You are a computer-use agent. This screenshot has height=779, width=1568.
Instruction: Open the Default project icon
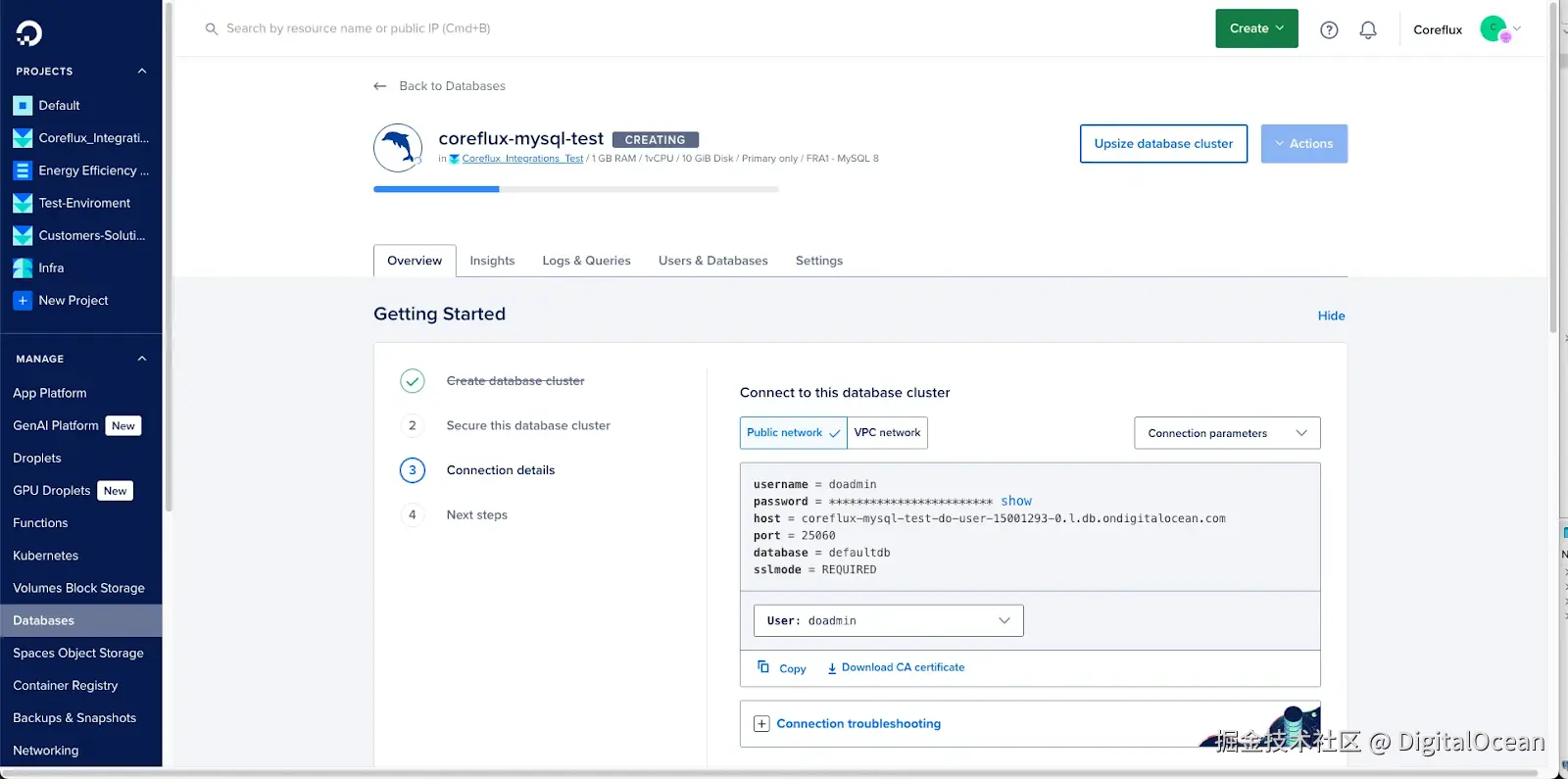point(23,106)
